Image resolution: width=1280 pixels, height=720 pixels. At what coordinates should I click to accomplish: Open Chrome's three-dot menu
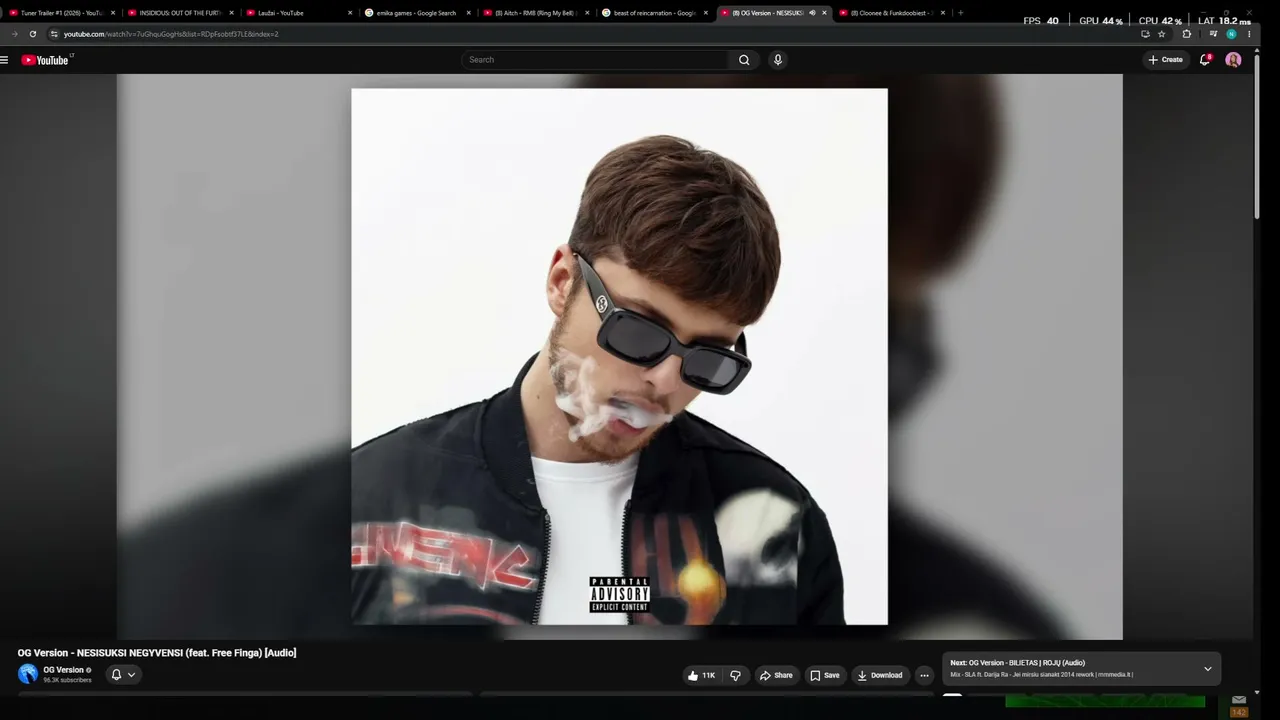point(1249,34)
